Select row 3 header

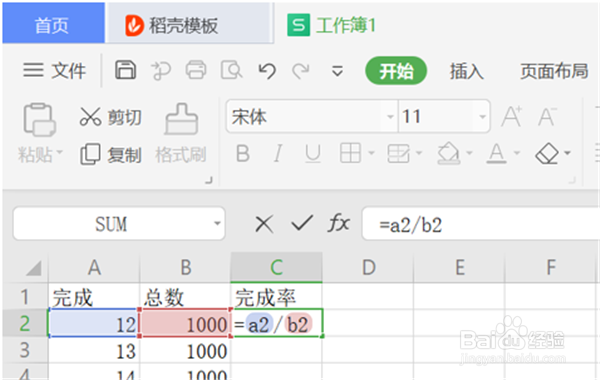click(25, 350)
